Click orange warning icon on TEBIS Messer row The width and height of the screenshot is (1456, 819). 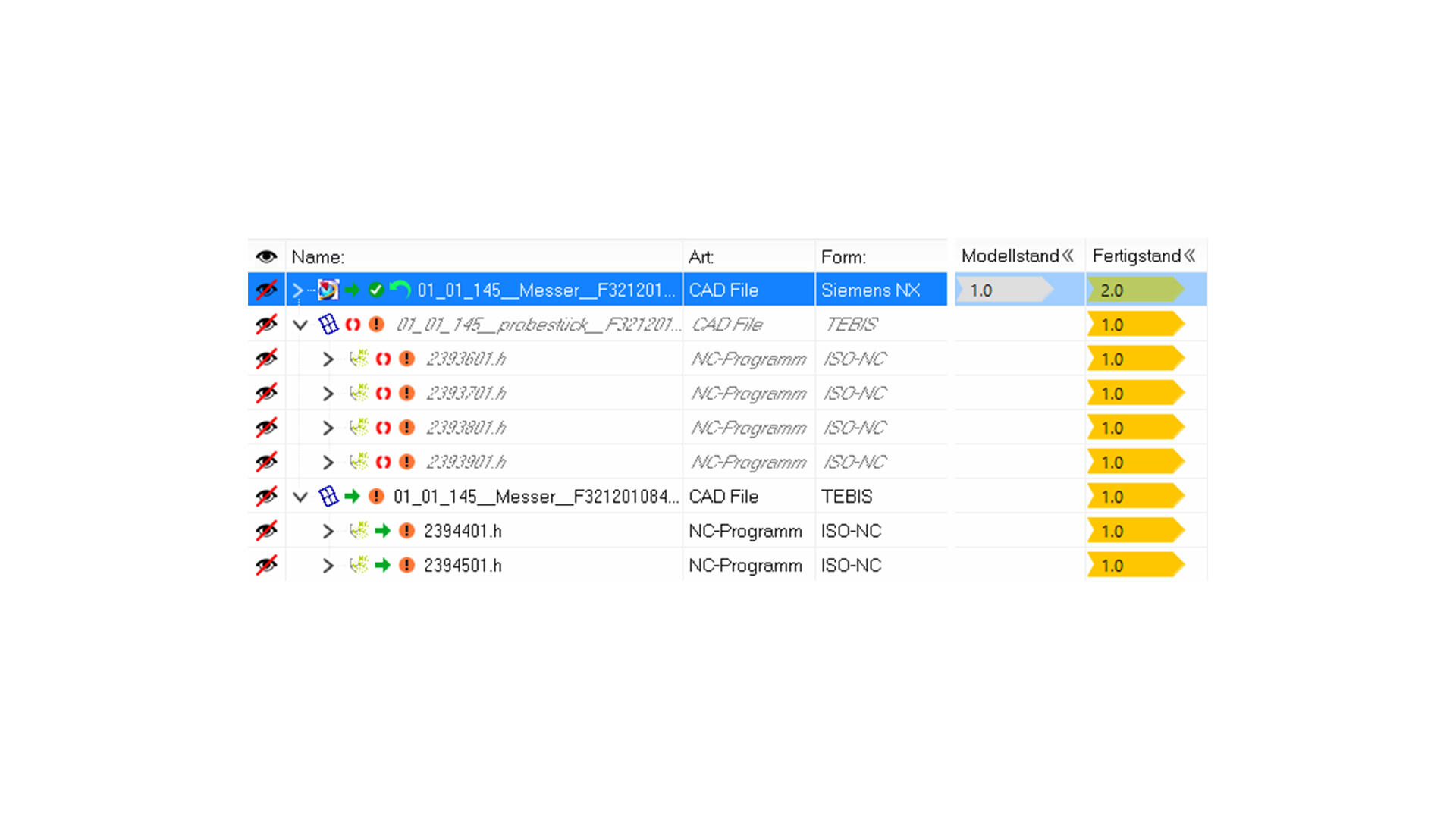(376, 497)
